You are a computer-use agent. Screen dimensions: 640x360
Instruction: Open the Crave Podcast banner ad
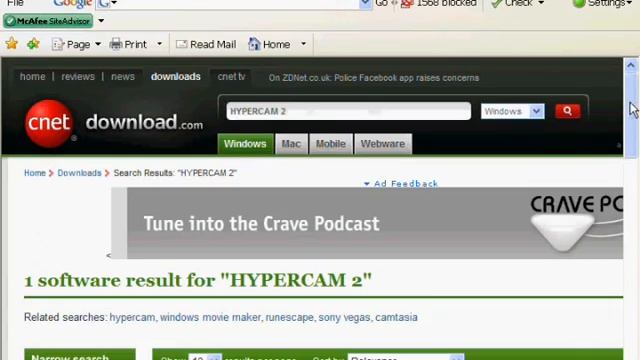[x=367, y=223]
